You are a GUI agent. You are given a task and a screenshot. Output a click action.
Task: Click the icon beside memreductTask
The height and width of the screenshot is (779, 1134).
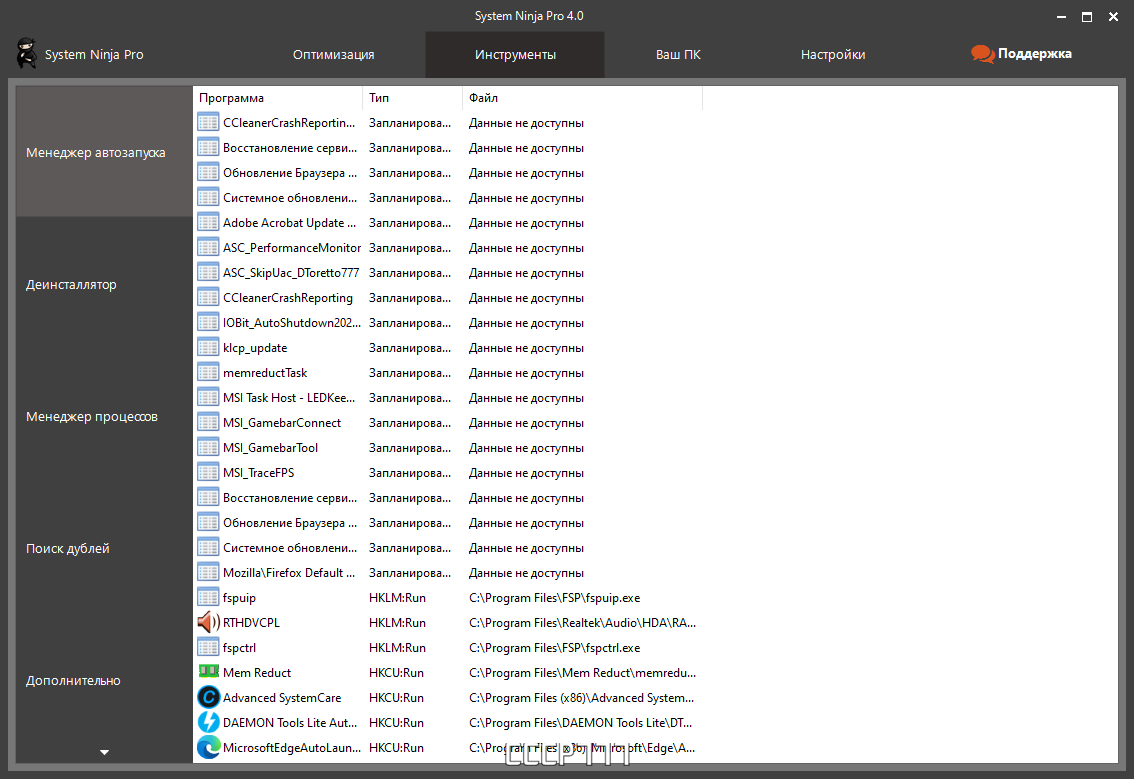point(208,373)
